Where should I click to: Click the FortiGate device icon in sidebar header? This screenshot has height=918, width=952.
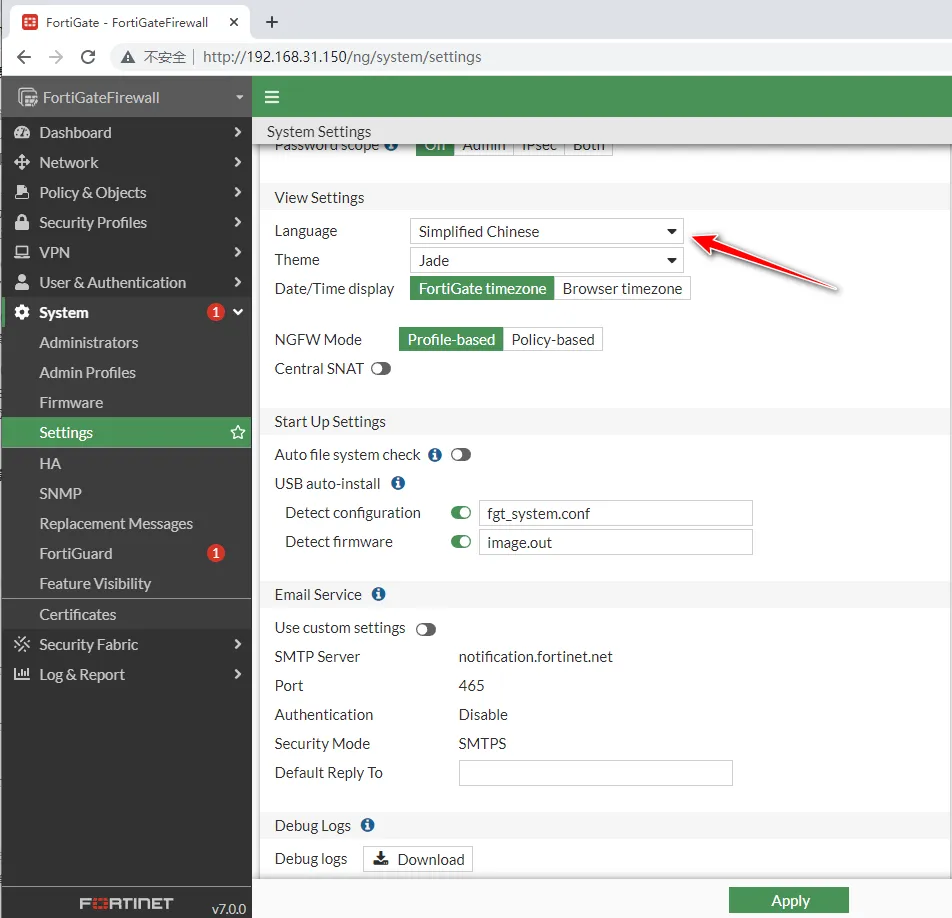[x=27, y=97]
